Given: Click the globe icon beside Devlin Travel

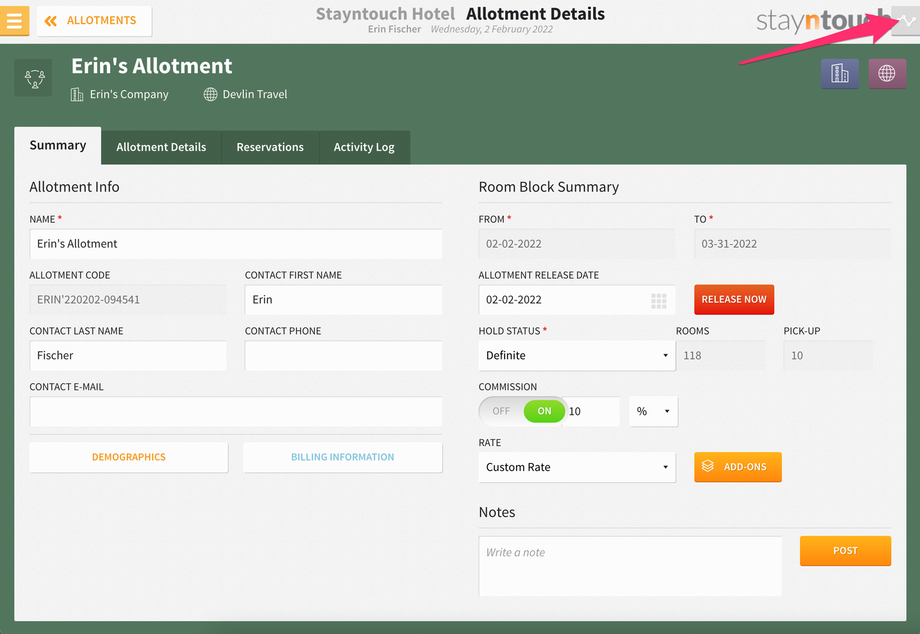Looking at the screenshot, I should pos(210,94).
